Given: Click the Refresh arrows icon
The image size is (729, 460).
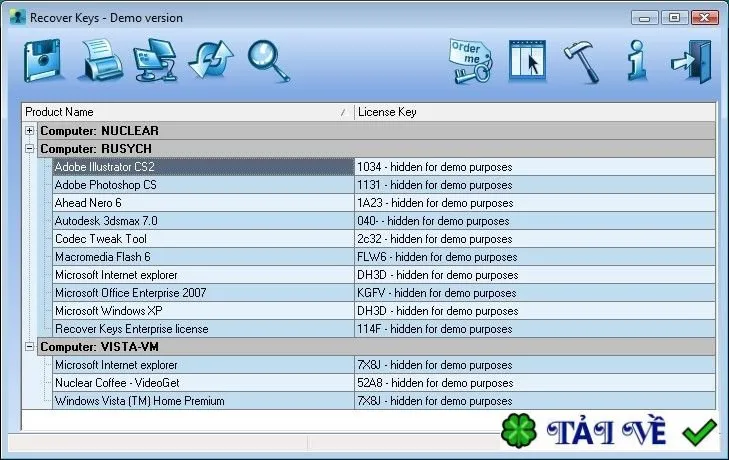Looking at the screenshot, I should (x=211, y=60).
